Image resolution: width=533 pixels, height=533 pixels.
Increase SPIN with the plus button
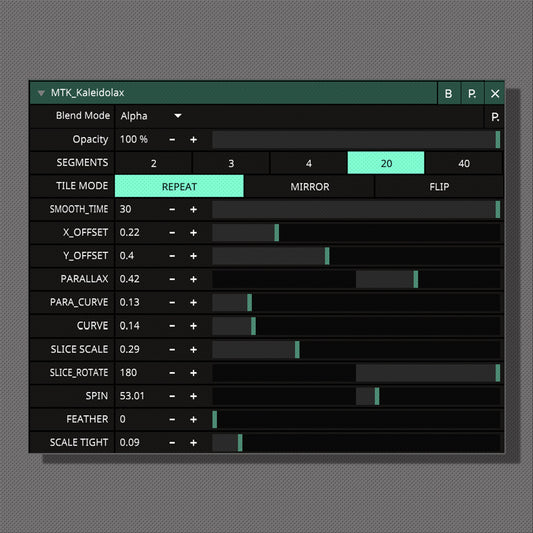[193, 396]
